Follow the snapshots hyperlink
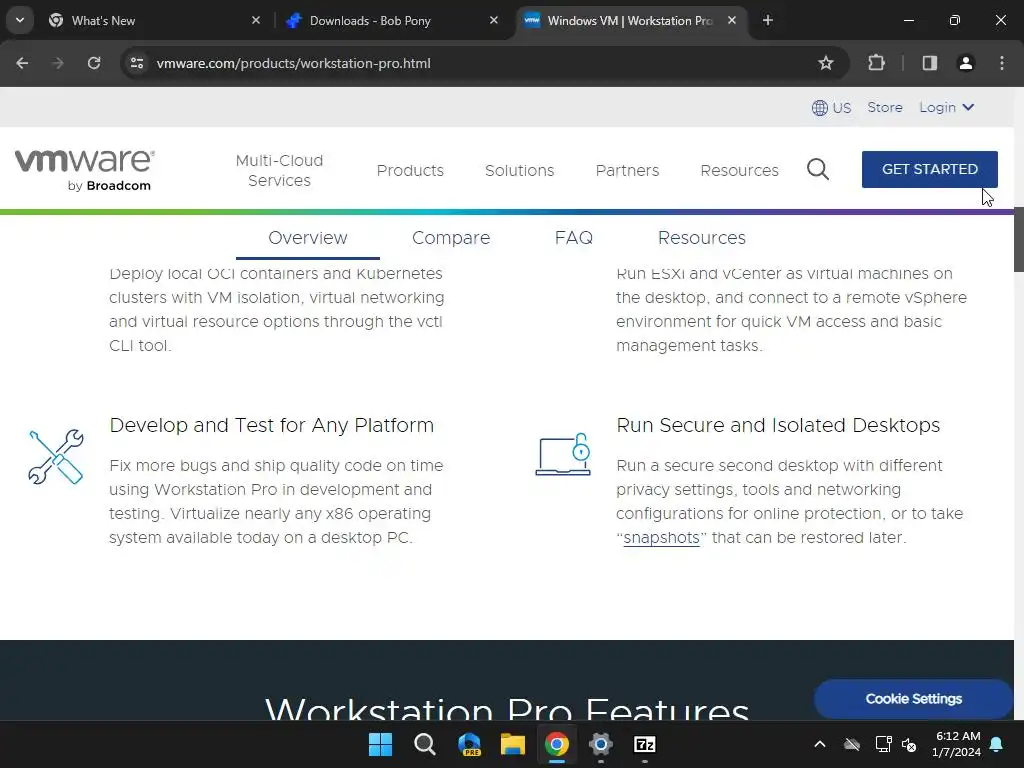The width and height of the screenshot is (1024, 768). click(x=661, y=537)
